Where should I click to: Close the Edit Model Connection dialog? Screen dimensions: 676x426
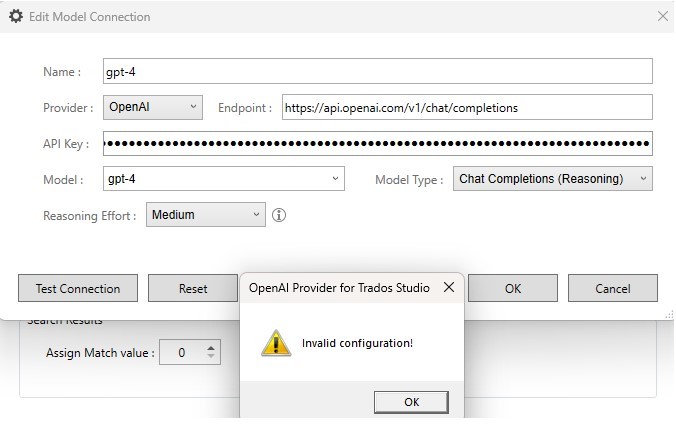(662, 16)
